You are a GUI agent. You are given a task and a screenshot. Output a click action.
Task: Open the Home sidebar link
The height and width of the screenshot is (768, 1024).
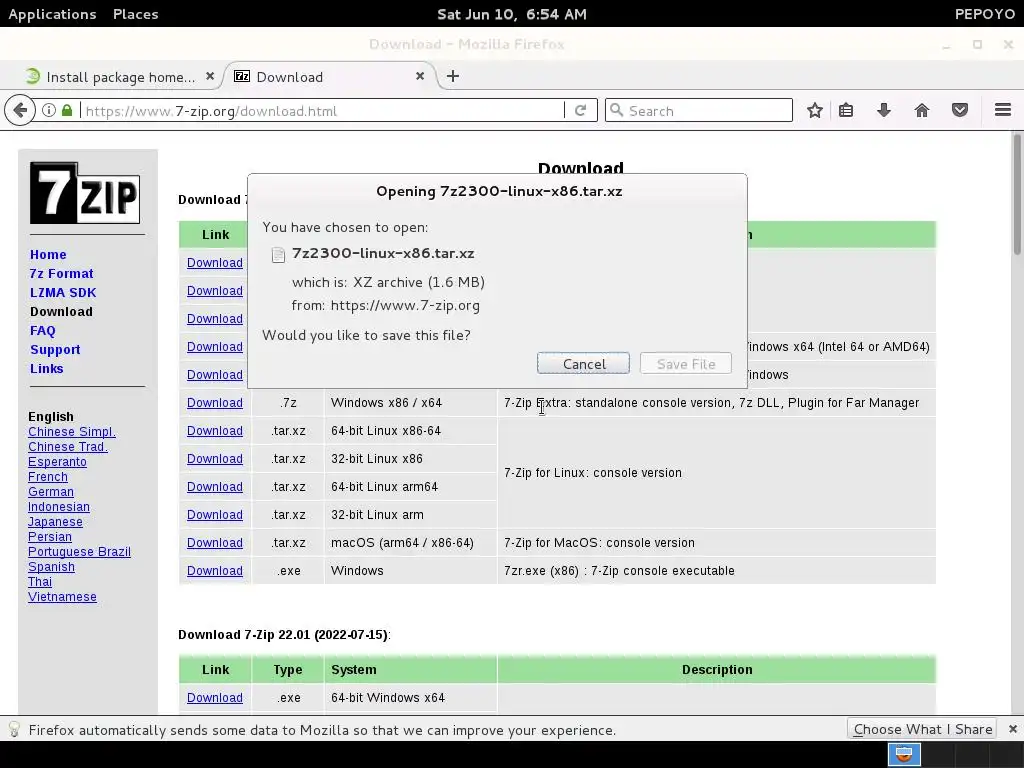48,255
